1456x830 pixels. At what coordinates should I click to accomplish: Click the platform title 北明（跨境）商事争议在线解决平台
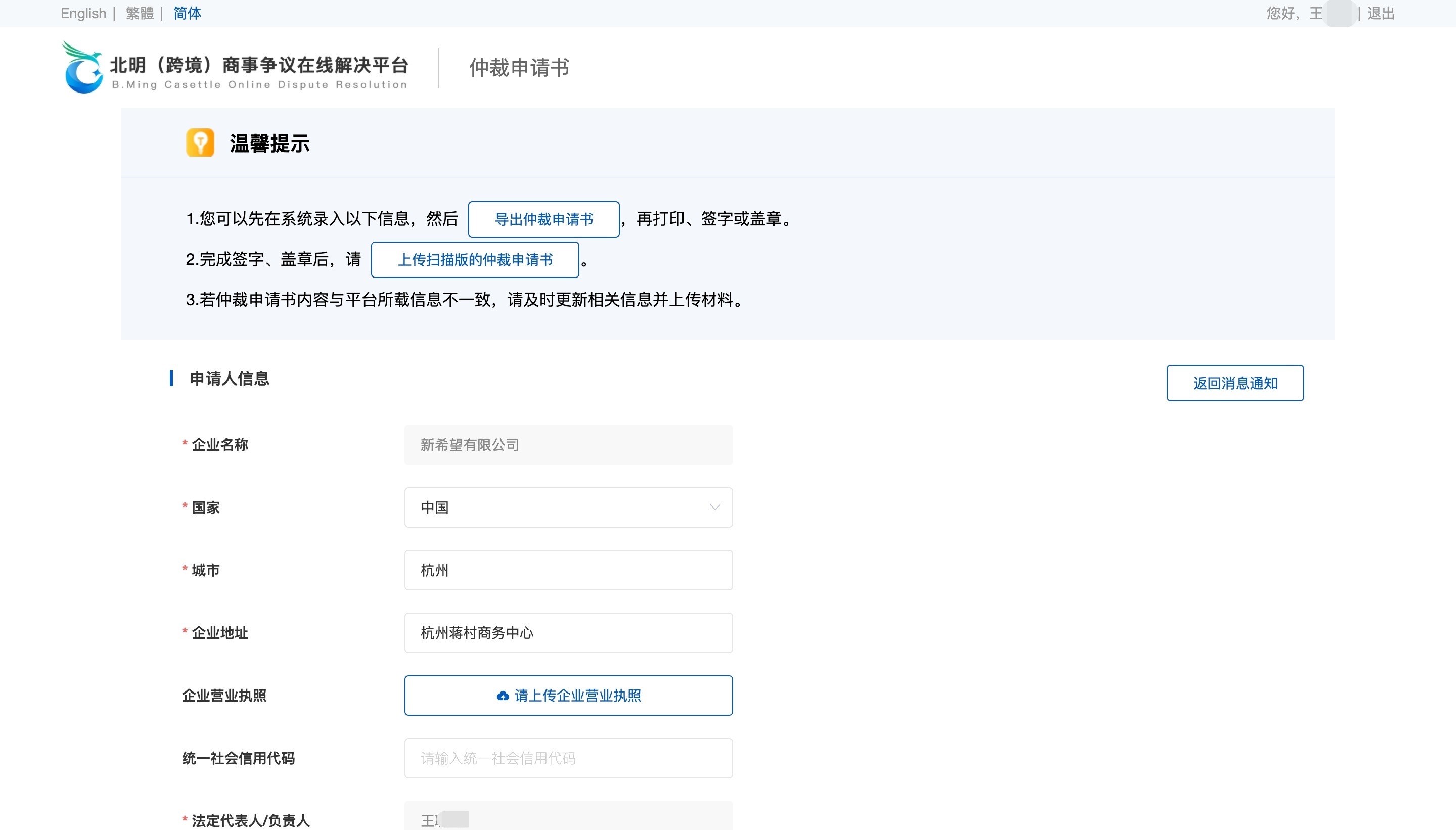coord(259,66)
